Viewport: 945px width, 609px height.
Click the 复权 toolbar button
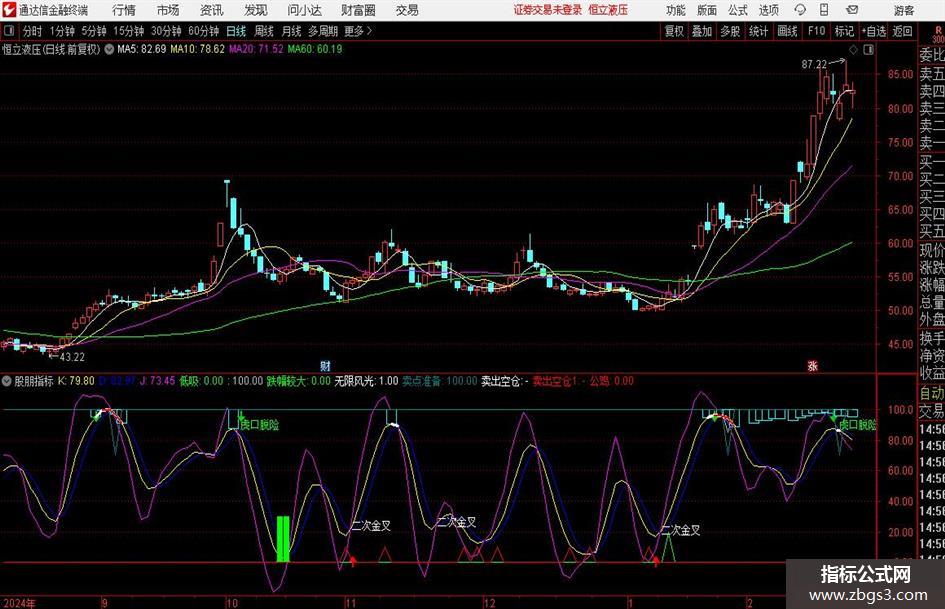674,31
